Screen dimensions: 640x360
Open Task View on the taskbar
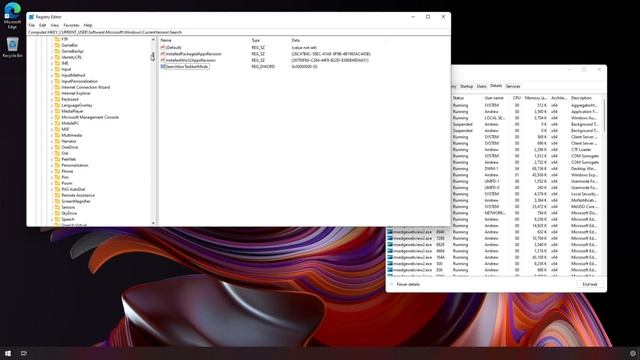pos(24,353)
